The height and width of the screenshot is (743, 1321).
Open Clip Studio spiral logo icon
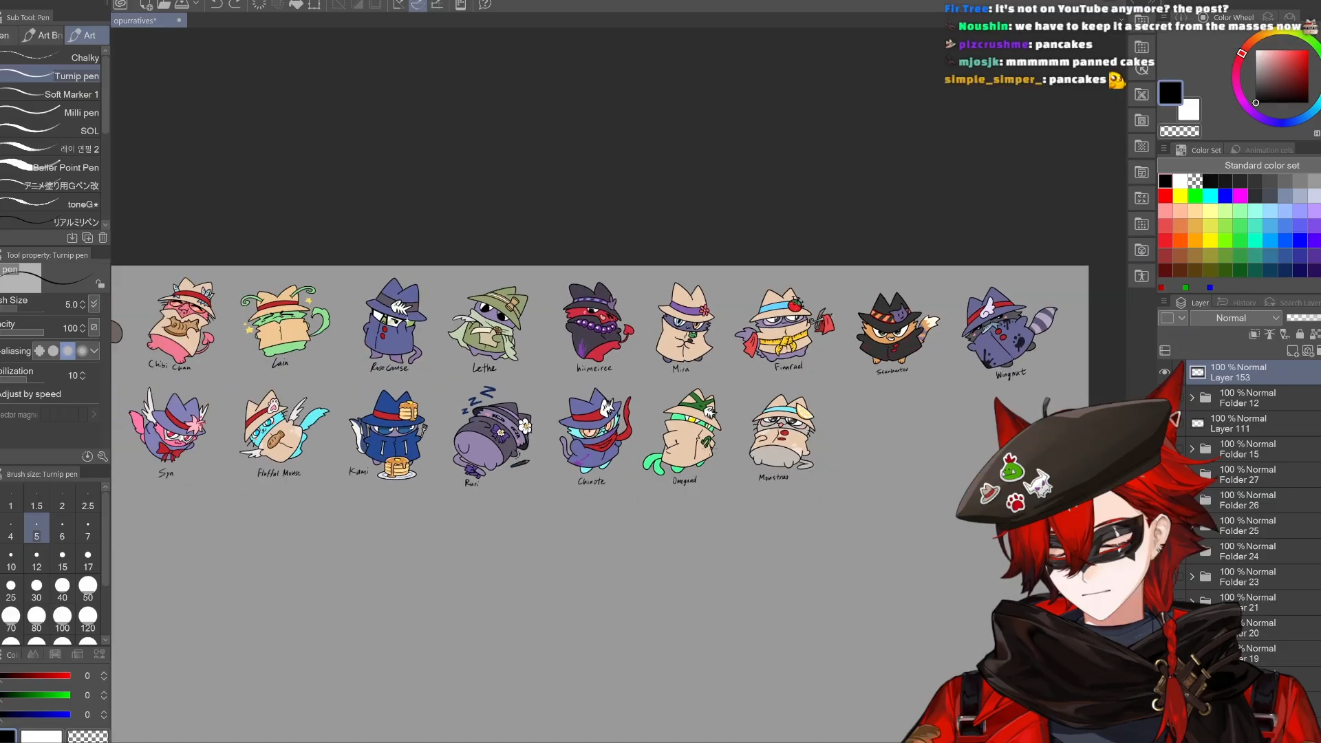pos(120,5)
